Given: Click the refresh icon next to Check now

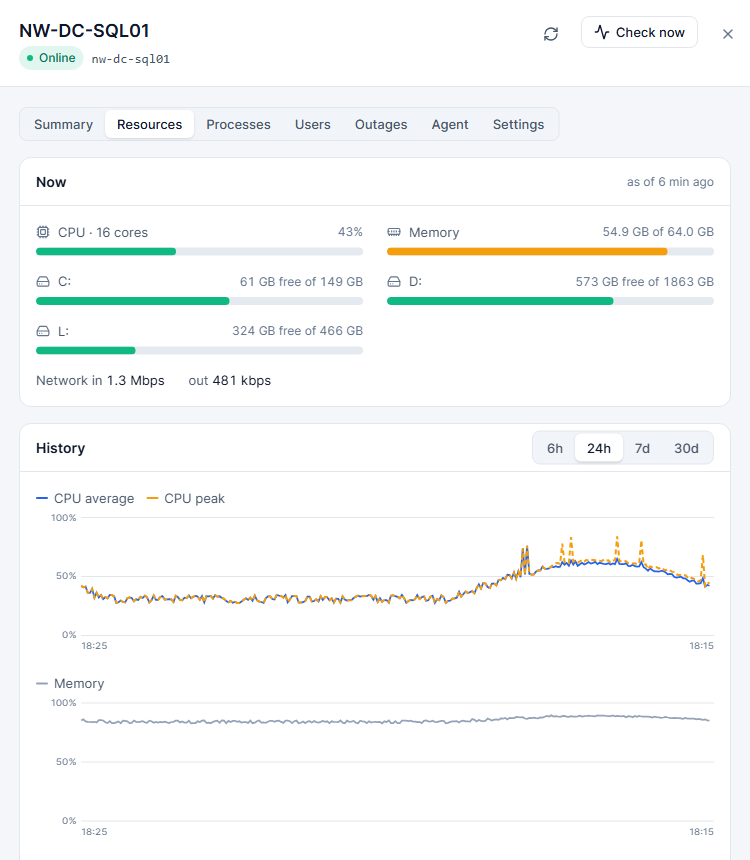Looking at the screenshot, I should (551, 33).
